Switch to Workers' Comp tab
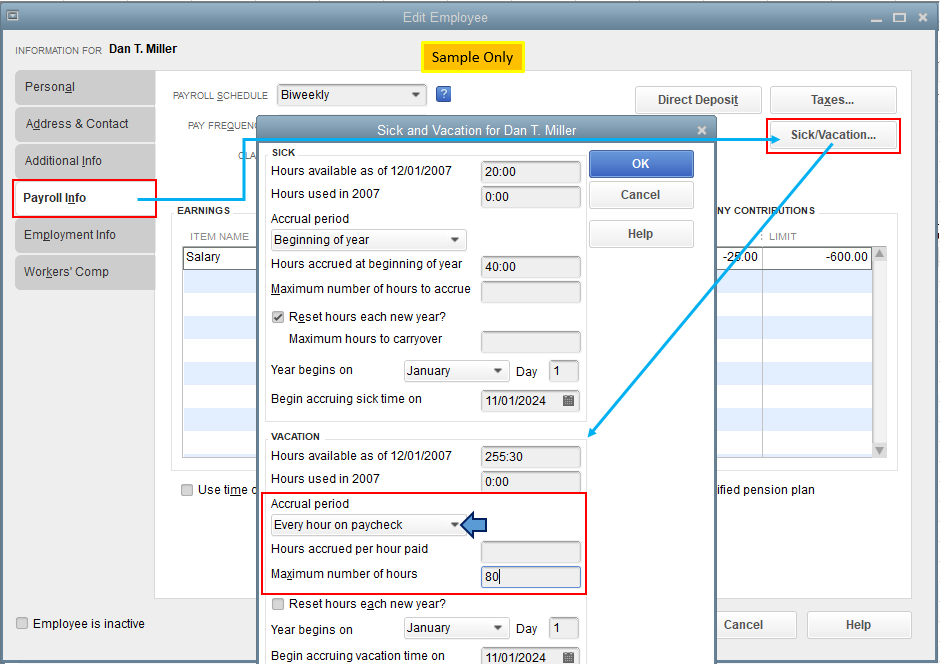Viewport: 940px width, 664px height. coord(85,272)
